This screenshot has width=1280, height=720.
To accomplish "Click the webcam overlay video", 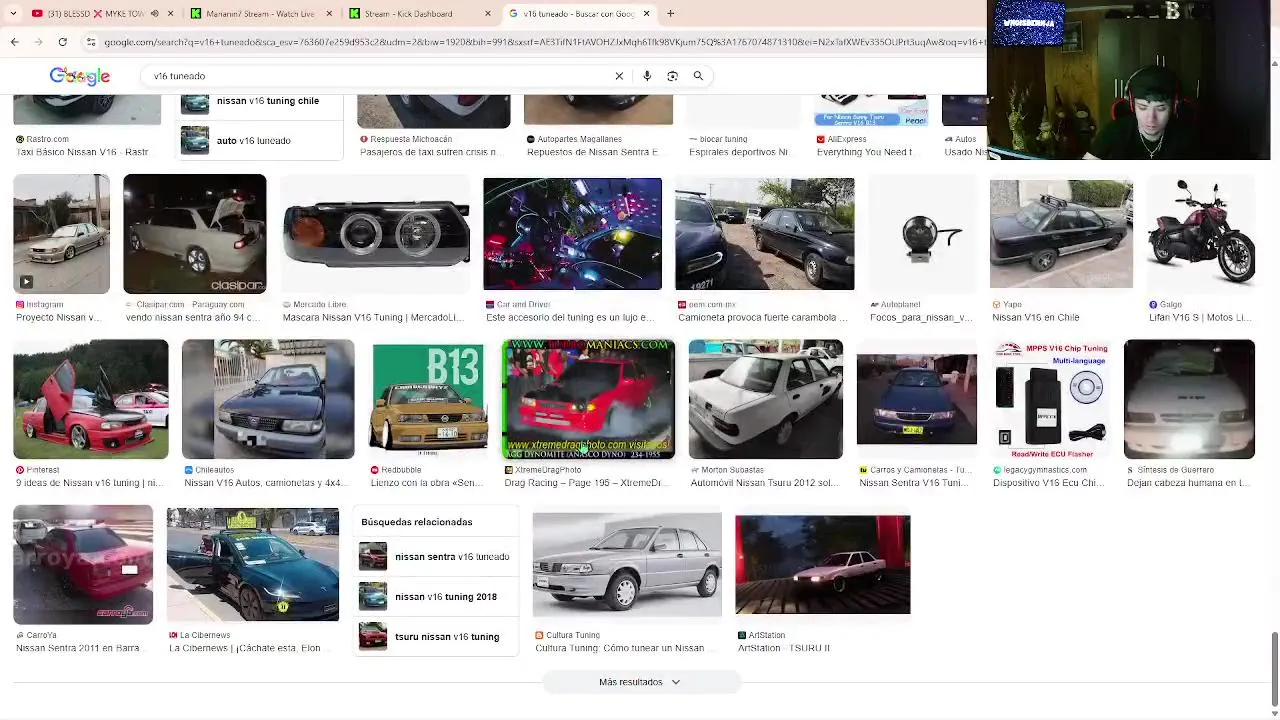I will tap(1128, 80).
